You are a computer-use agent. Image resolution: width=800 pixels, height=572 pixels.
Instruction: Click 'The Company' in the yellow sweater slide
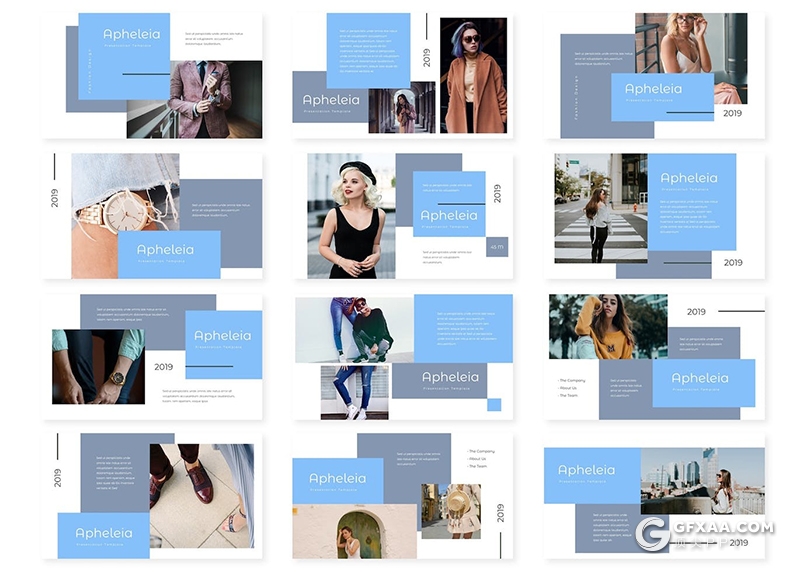click(x=573, y=381)
